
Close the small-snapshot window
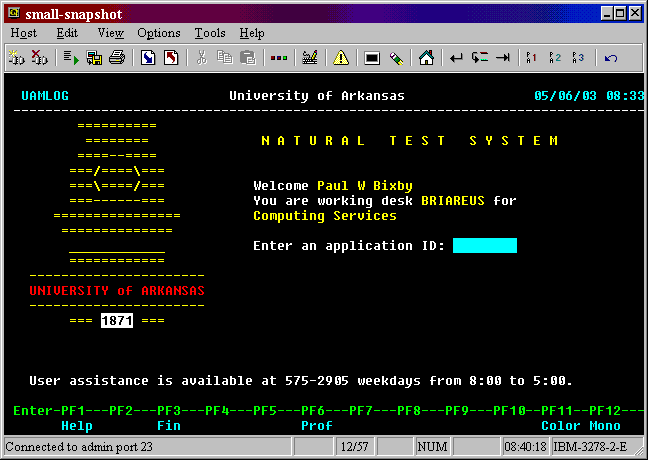(635, 14)
